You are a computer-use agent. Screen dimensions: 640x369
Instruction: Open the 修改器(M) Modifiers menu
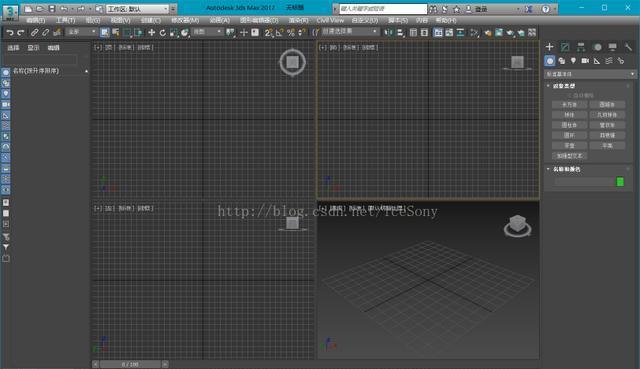pyautogui.click(x=185, y=20)
